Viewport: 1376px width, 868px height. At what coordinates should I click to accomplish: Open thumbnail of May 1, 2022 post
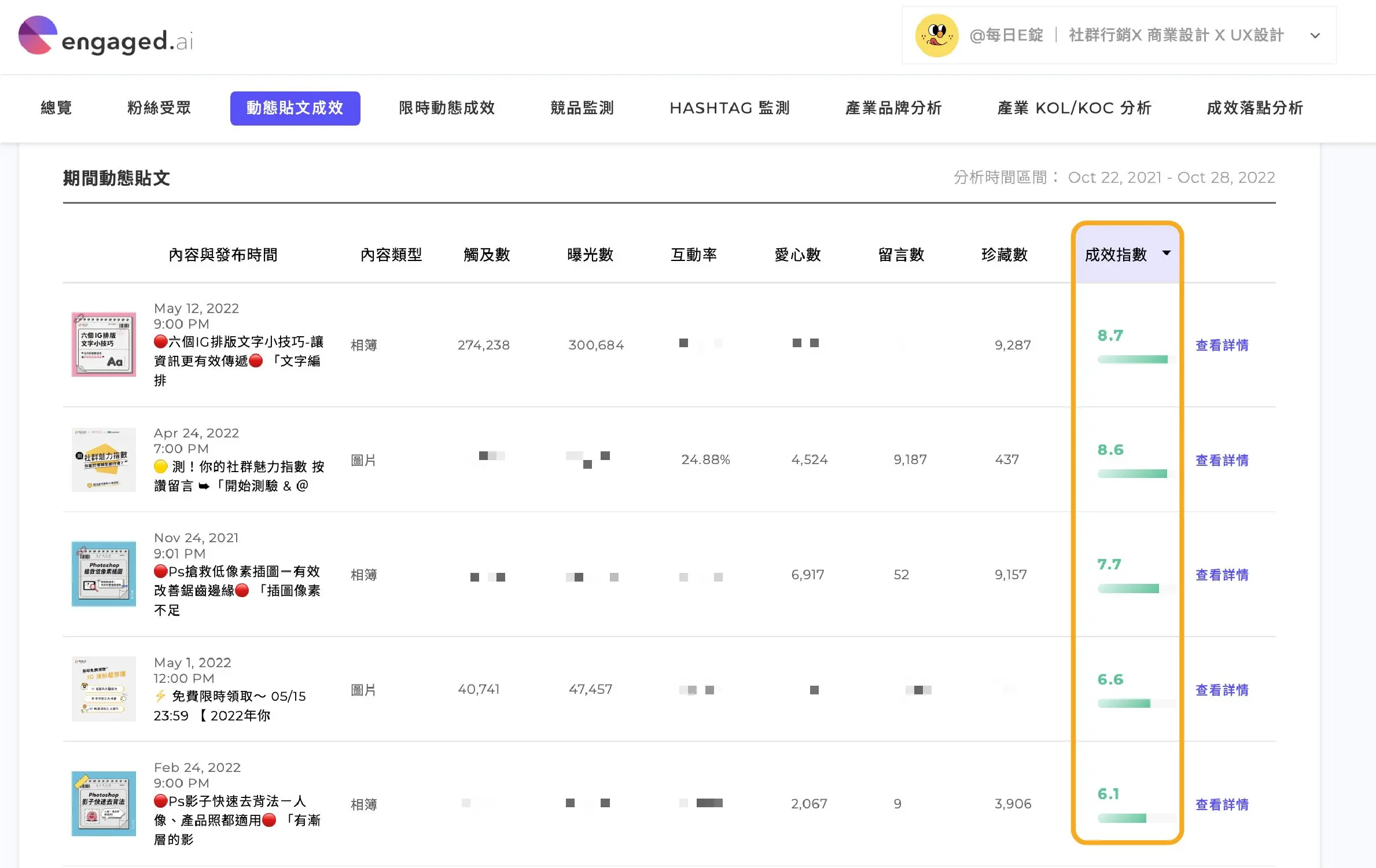(x=104, y=689)
